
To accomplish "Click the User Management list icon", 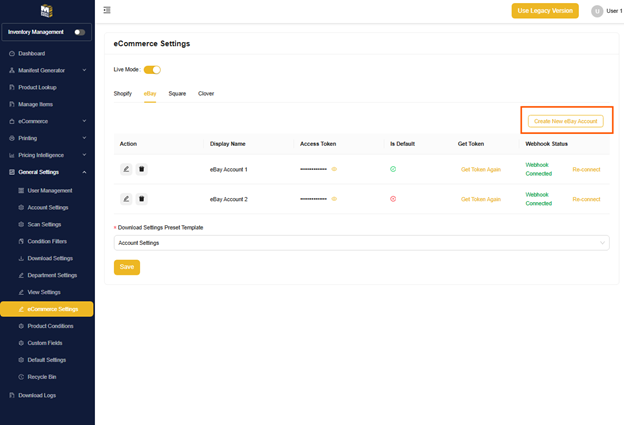I will click(x=21, y=191).
